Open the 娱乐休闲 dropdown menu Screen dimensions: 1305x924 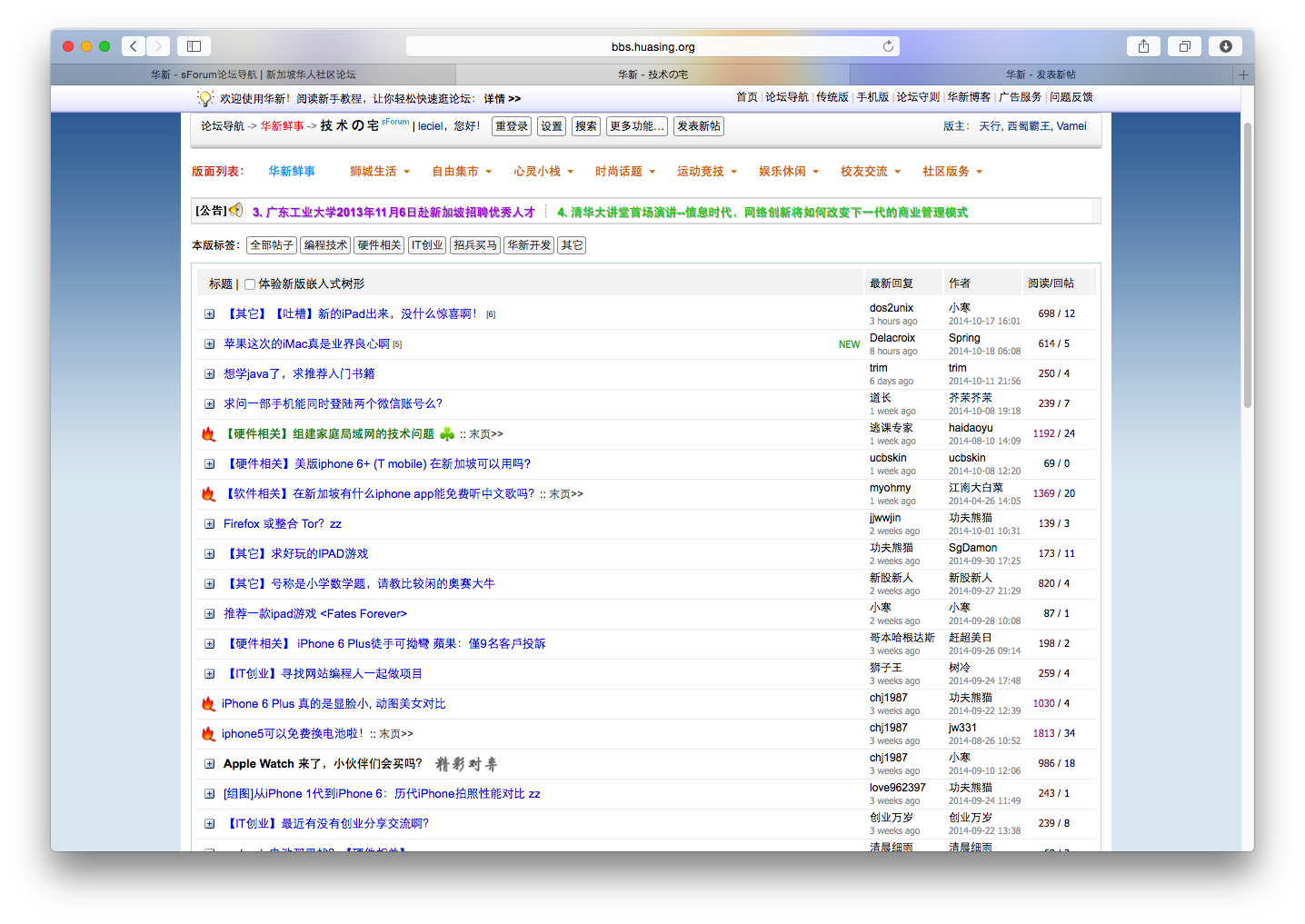coord(789,172)
